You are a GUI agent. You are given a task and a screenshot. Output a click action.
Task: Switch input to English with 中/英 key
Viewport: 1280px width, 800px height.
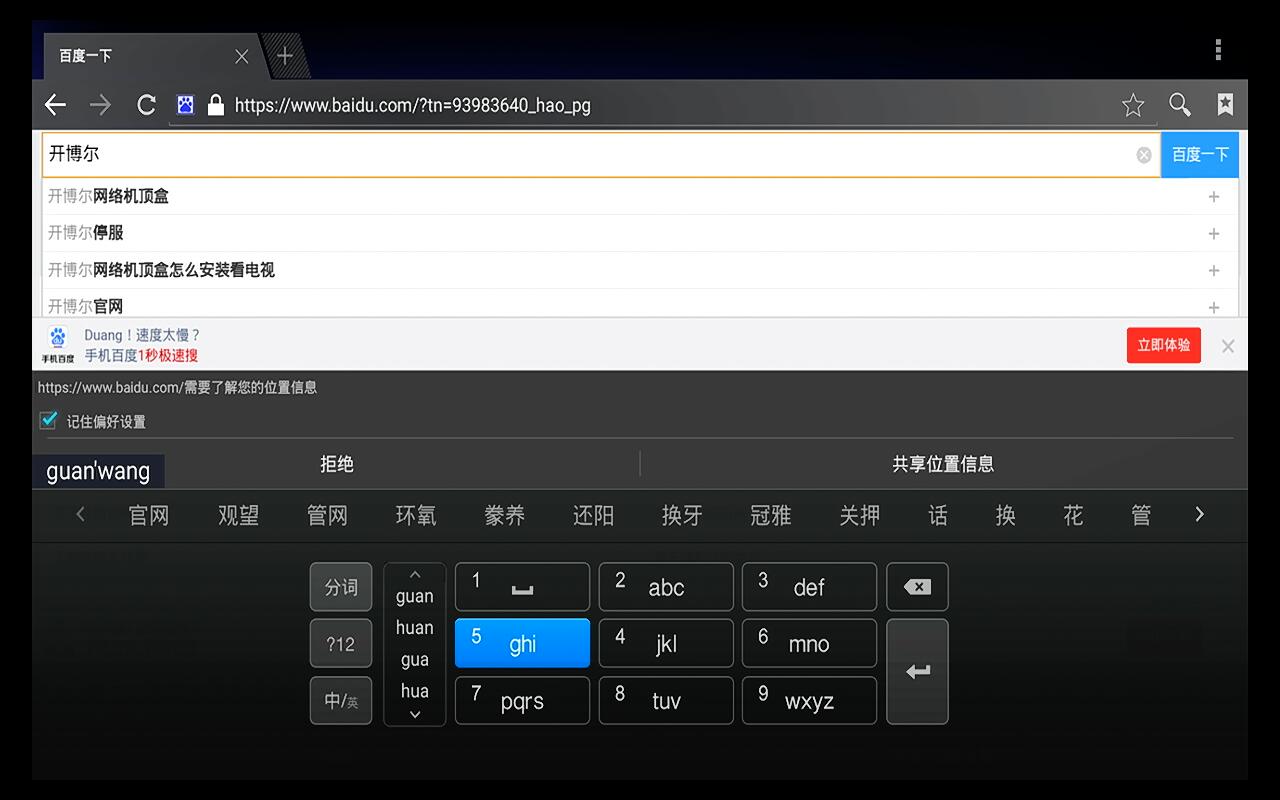click(340, 700)
